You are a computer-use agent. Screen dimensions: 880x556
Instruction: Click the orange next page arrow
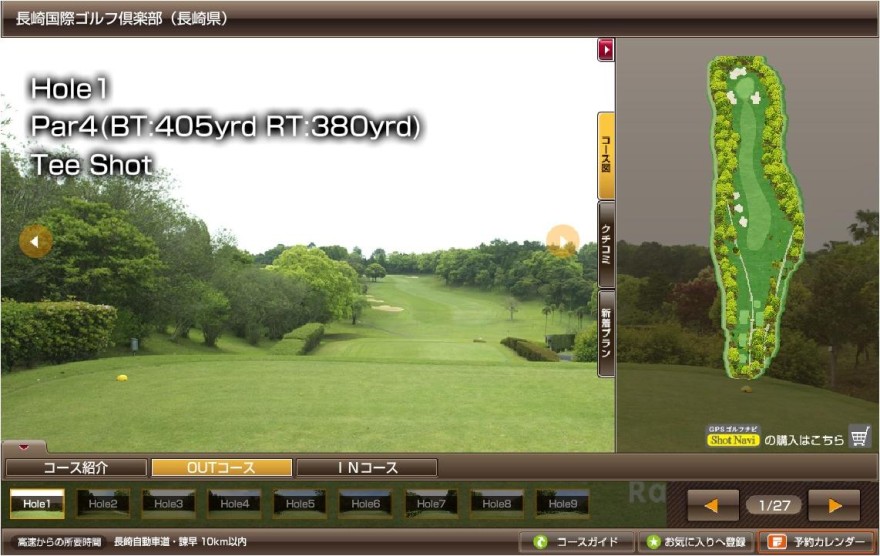coord(834,505)
